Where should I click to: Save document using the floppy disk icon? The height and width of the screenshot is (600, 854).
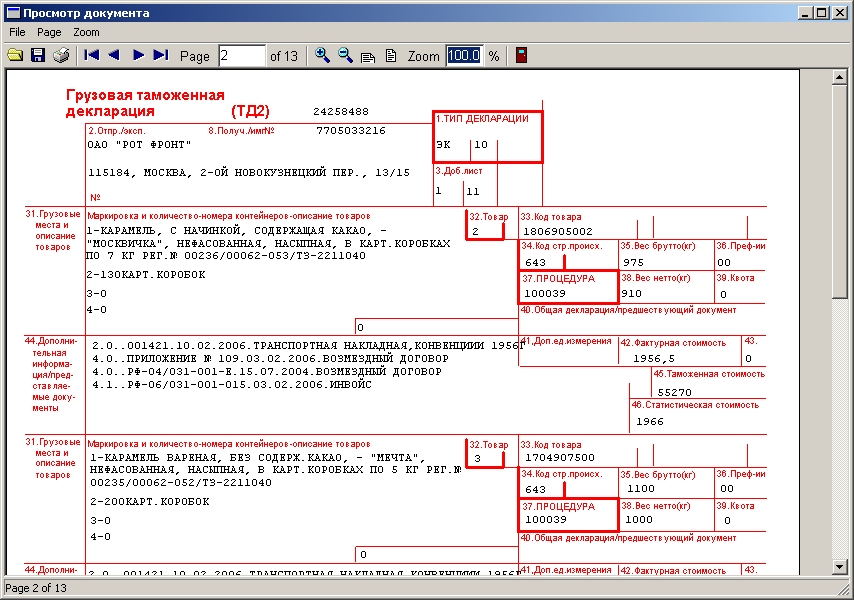pos(38,56)
